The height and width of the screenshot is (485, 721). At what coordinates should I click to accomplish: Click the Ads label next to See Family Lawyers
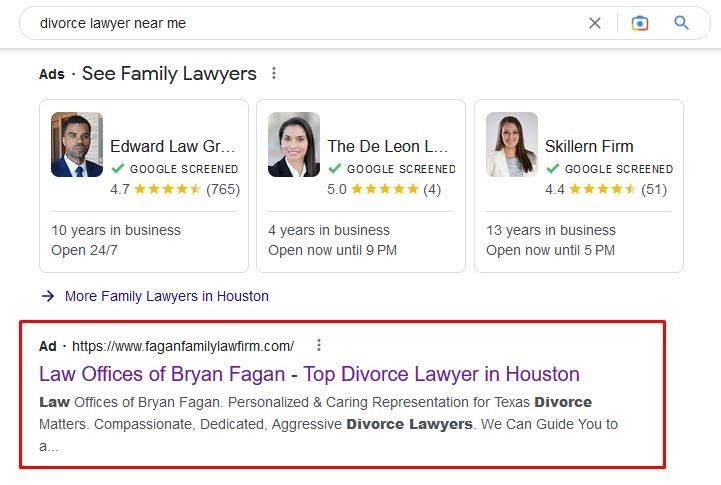52,74
